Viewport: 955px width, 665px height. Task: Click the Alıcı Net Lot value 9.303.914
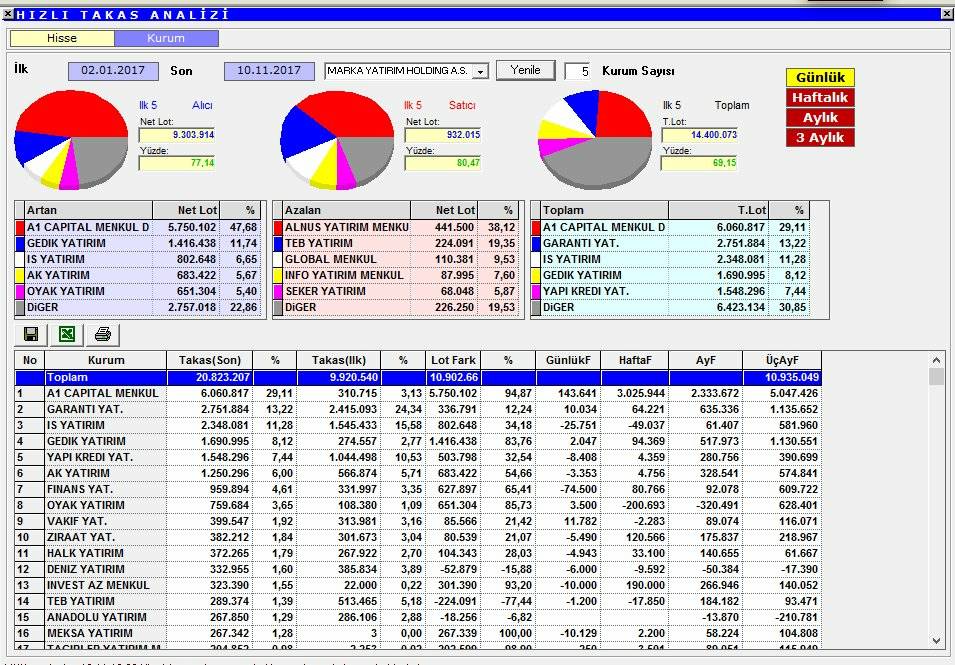pyautogui.click(x=177, y=135)
